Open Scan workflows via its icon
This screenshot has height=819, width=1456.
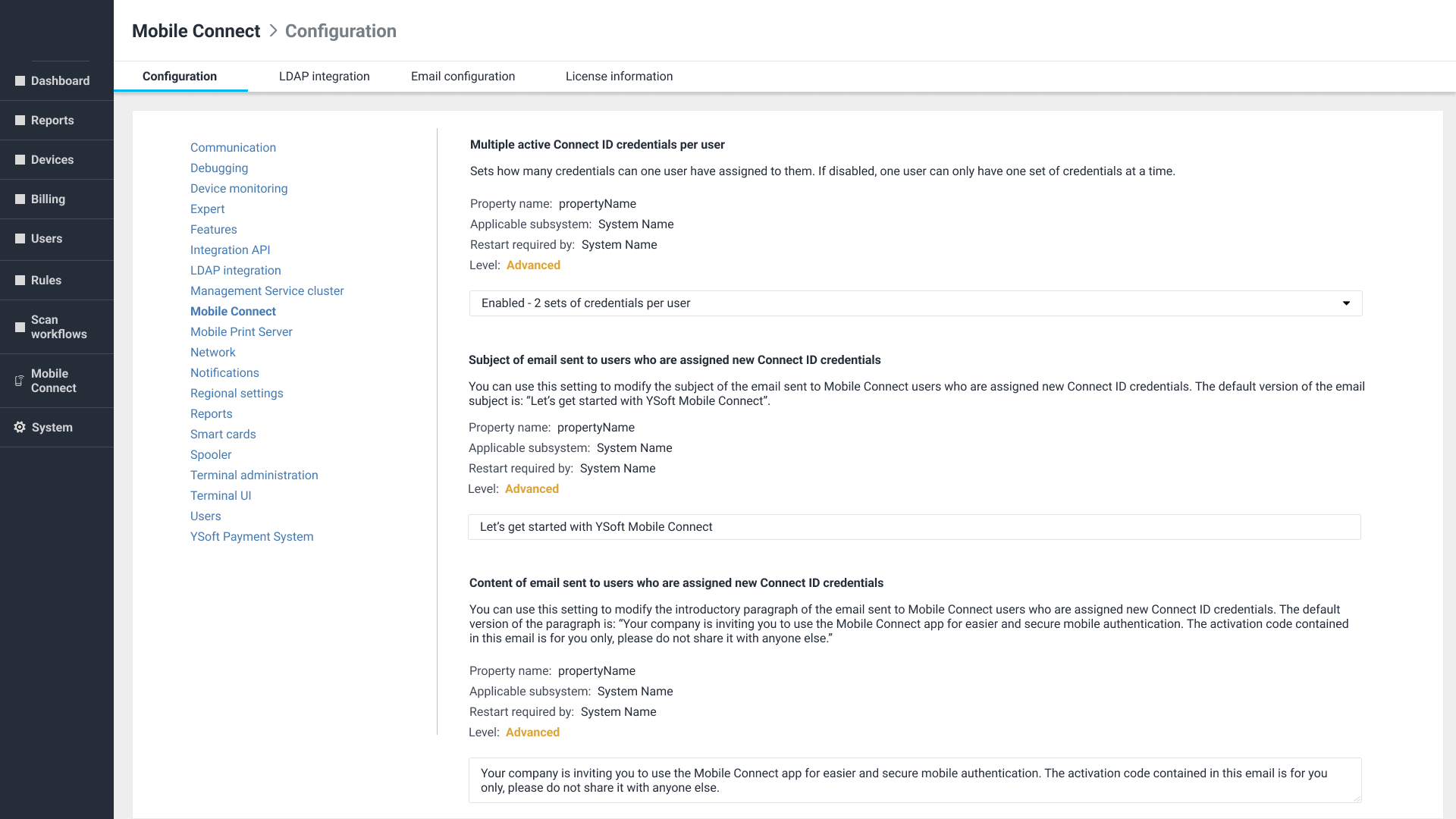pyautogui.click(x=20, y=328)
